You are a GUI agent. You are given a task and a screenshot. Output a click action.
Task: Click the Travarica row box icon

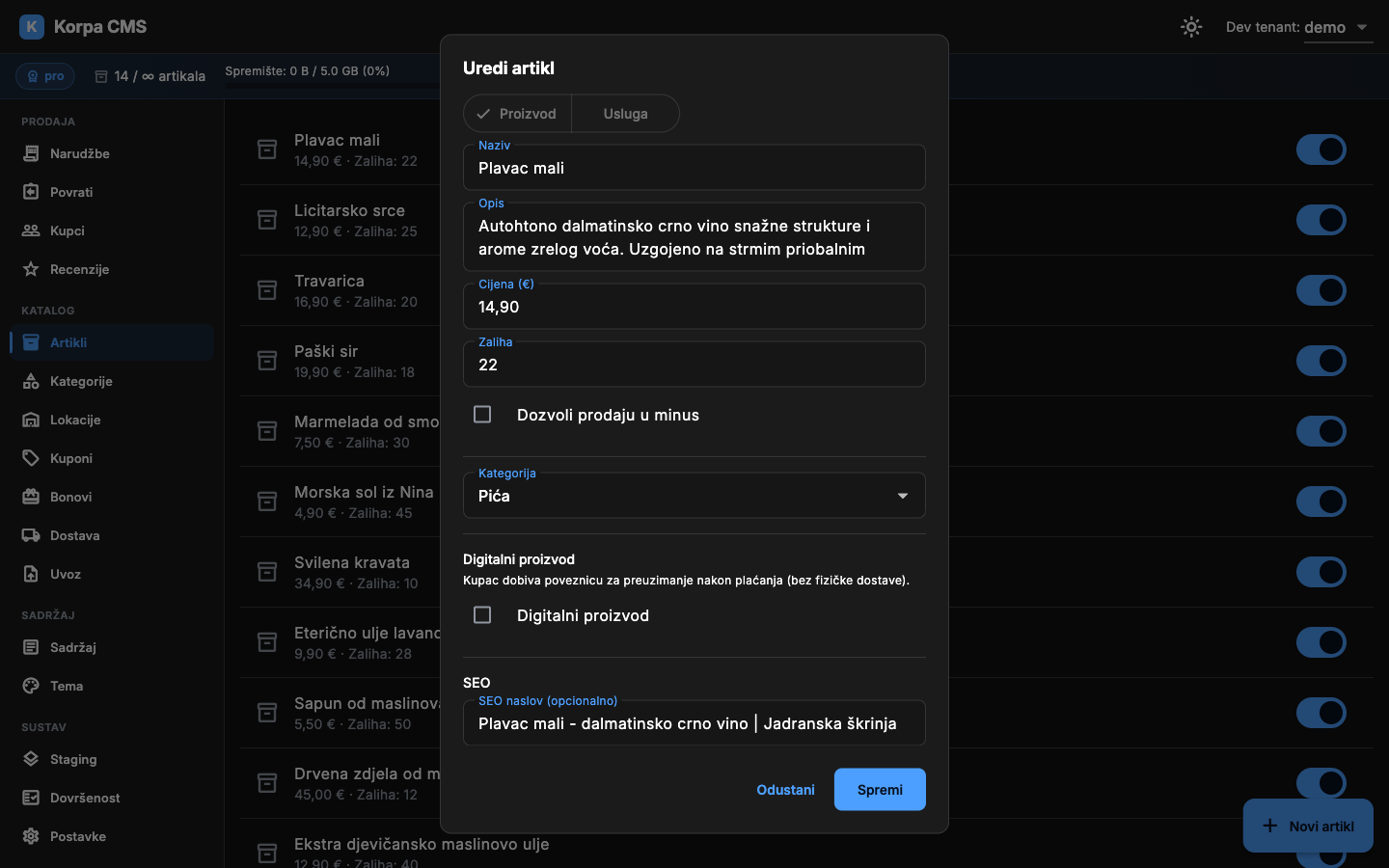[x=267, y=290]
